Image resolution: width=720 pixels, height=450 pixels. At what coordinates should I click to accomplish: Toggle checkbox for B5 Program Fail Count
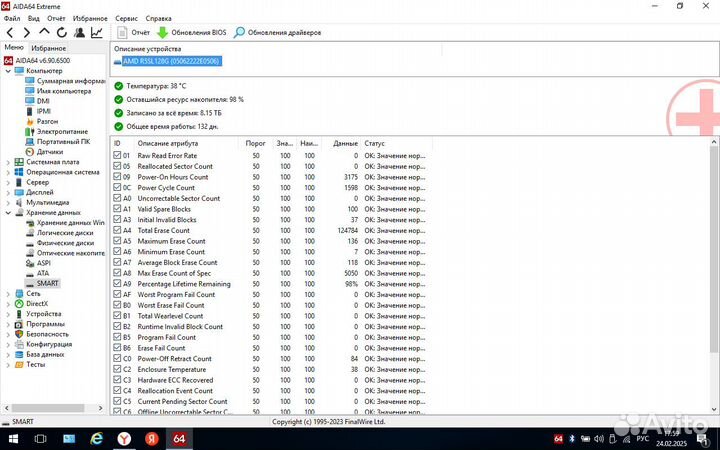117,337
